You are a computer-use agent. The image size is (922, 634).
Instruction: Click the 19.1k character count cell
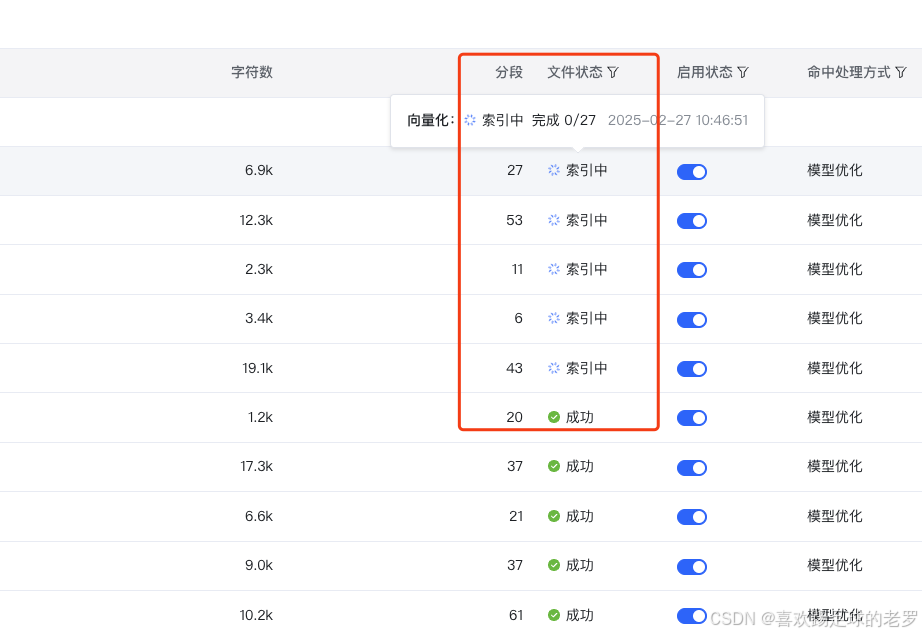[x=258, y=368]
